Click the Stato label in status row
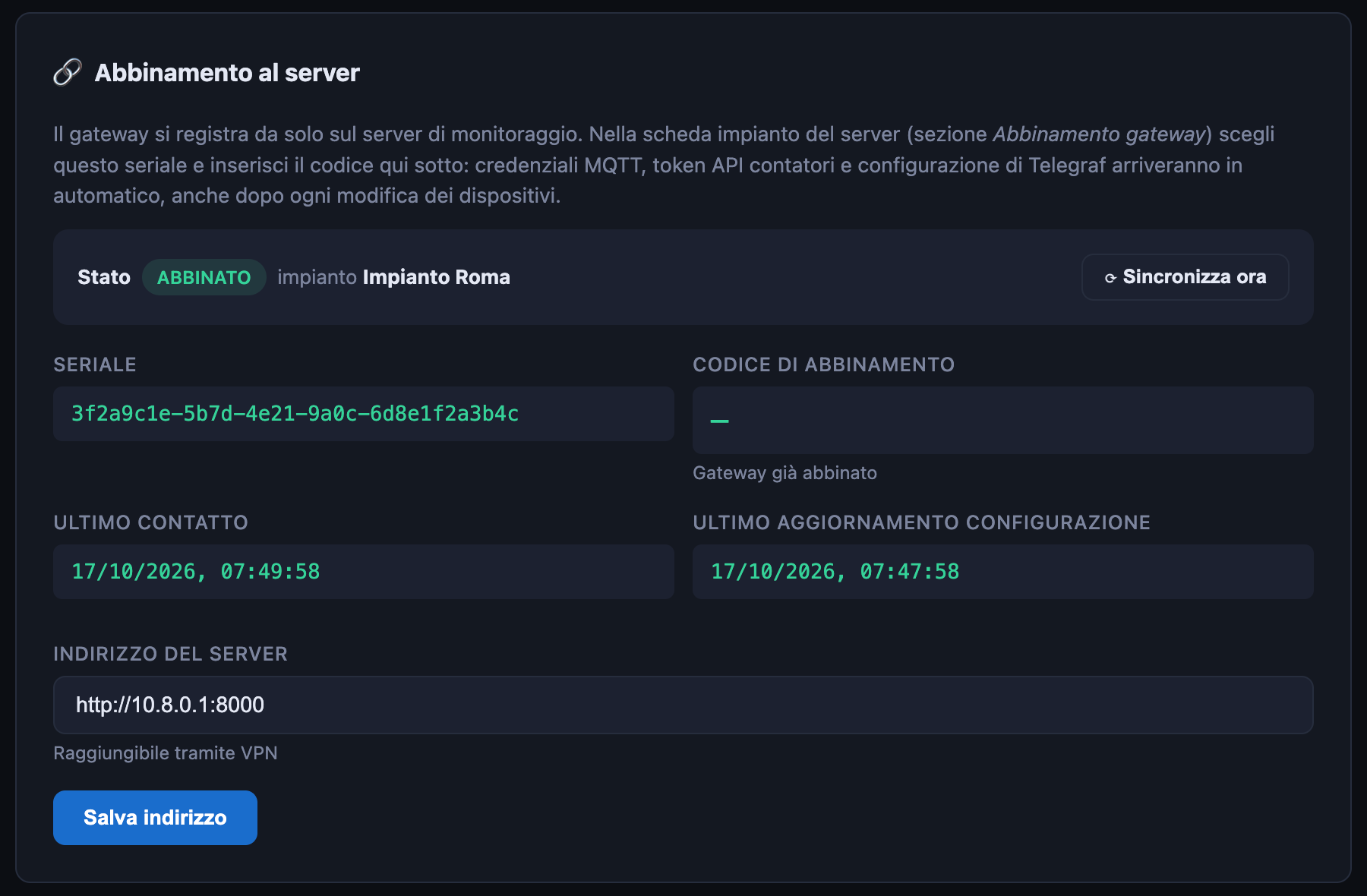This screenshot has height=896, width=1367. [104, 277]
